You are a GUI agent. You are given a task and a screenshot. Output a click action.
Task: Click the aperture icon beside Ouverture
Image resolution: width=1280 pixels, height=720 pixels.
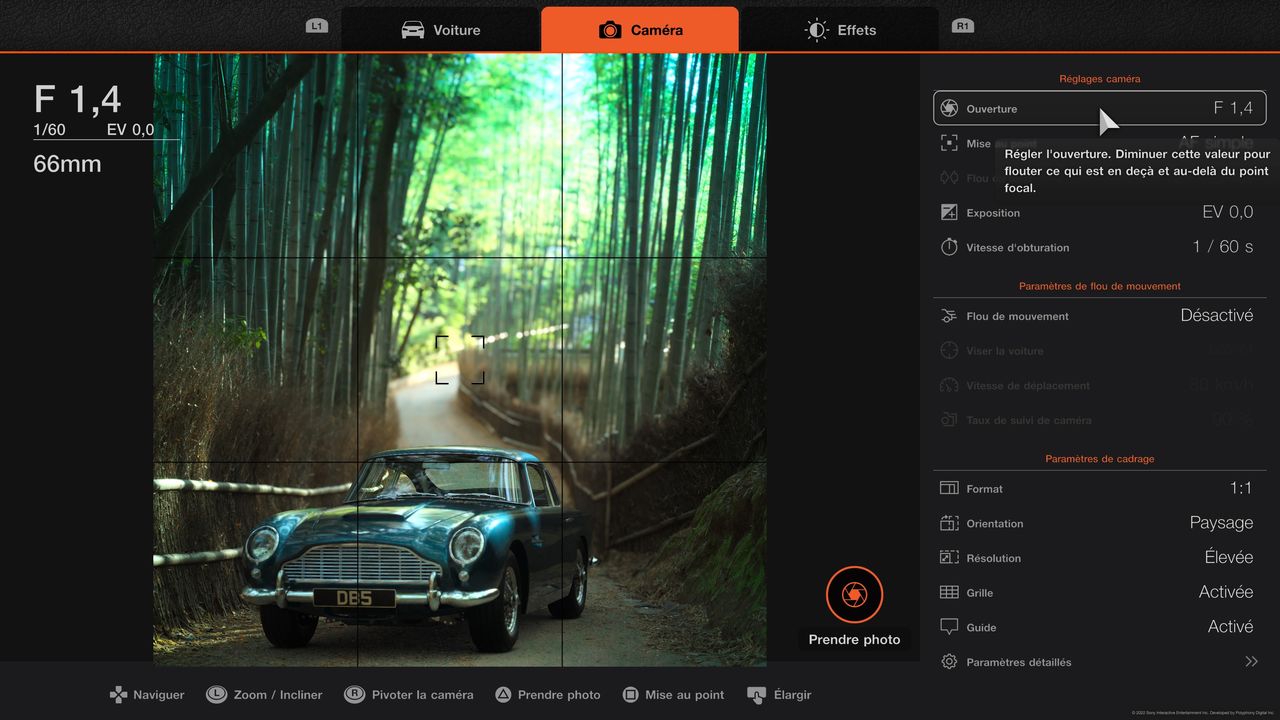949,108
